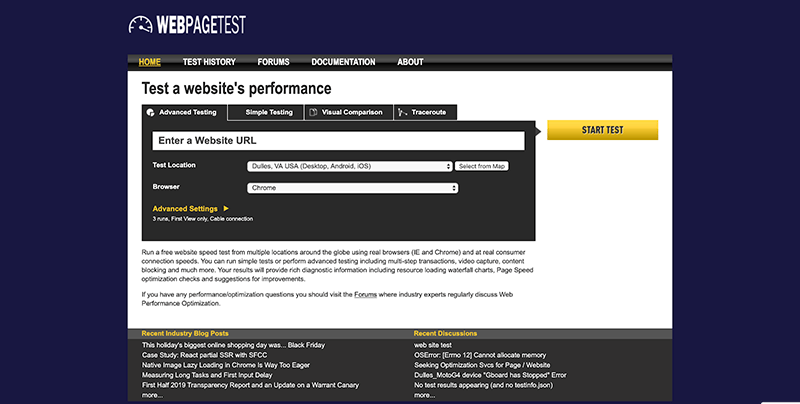
Task: Open the ABOUT menu item
Action: tap(410, 62)
